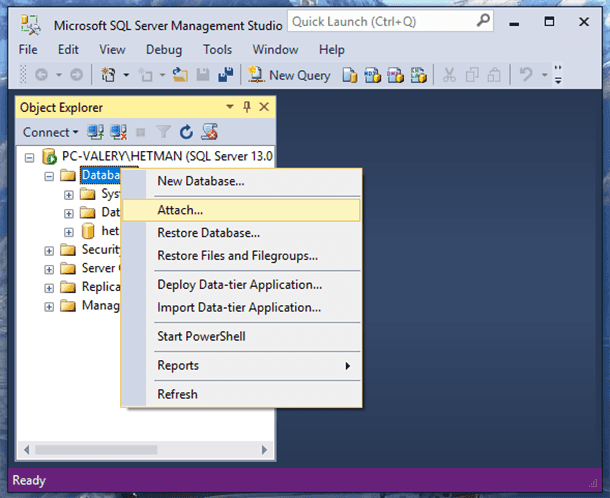Image resolution: width=610 pixels, height=498 pixels.
Task: Click the Stop action icon in Object Explorer
Action: pyautogui.click(x=140, y=133)
